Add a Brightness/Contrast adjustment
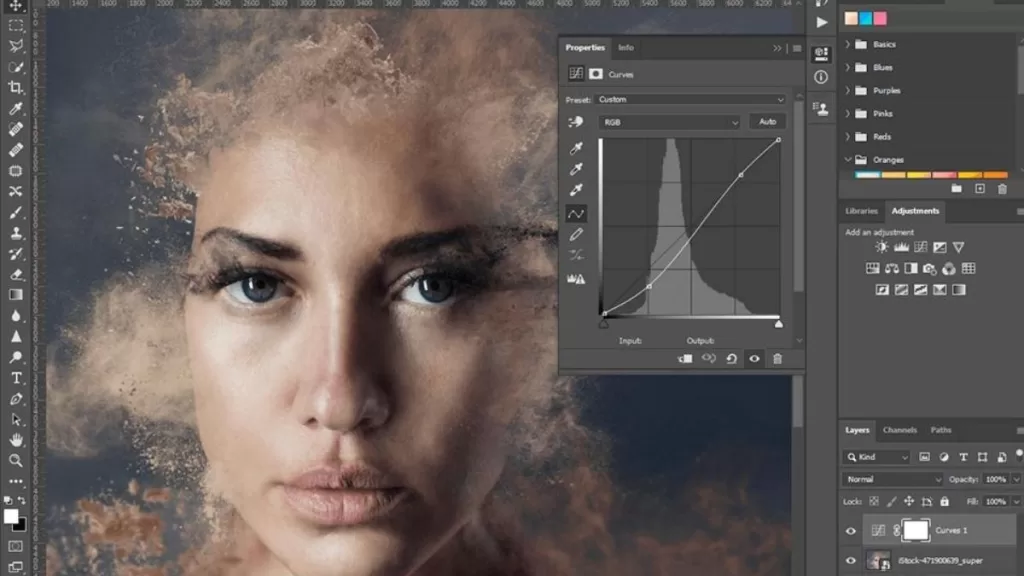The width and height of the screenshot is (1024, 576). click(x=882, y=247)
